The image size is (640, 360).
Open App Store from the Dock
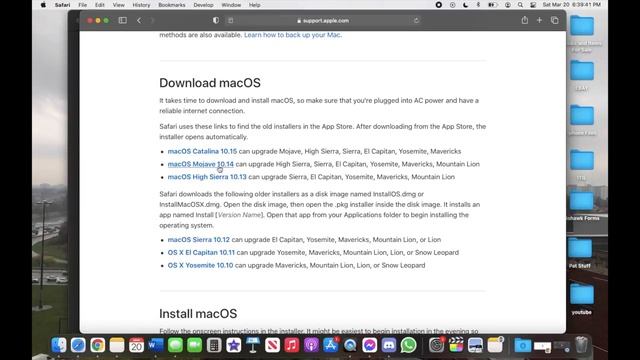(330, 345)
